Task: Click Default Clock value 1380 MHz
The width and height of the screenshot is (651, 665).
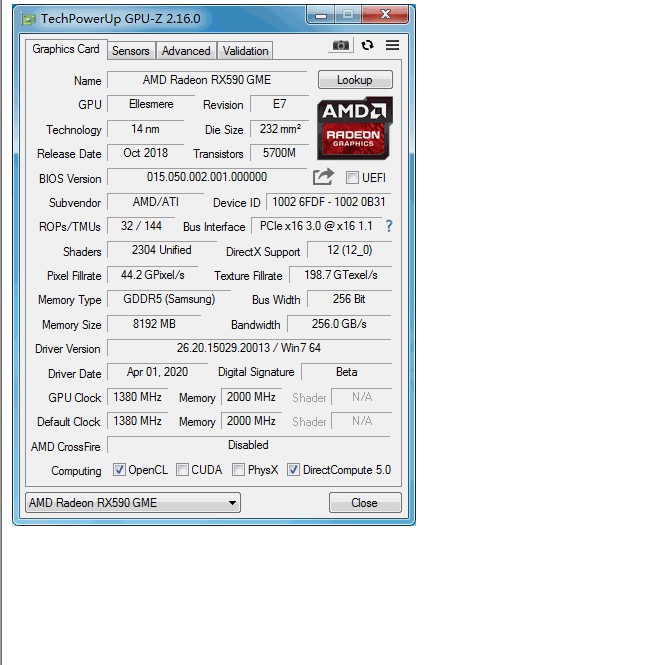Action: [137, 421]
